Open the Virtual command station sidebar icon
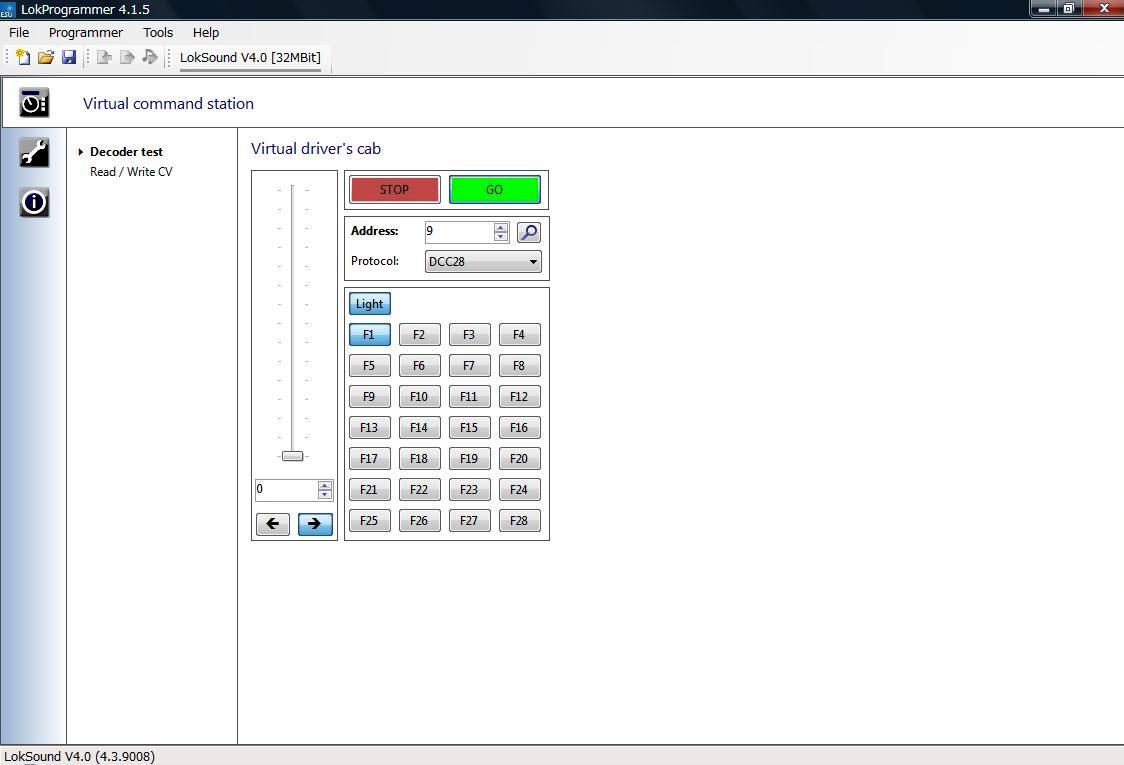Image resolution: width=1124 pixels, height=765 pixels. (34, 103)
